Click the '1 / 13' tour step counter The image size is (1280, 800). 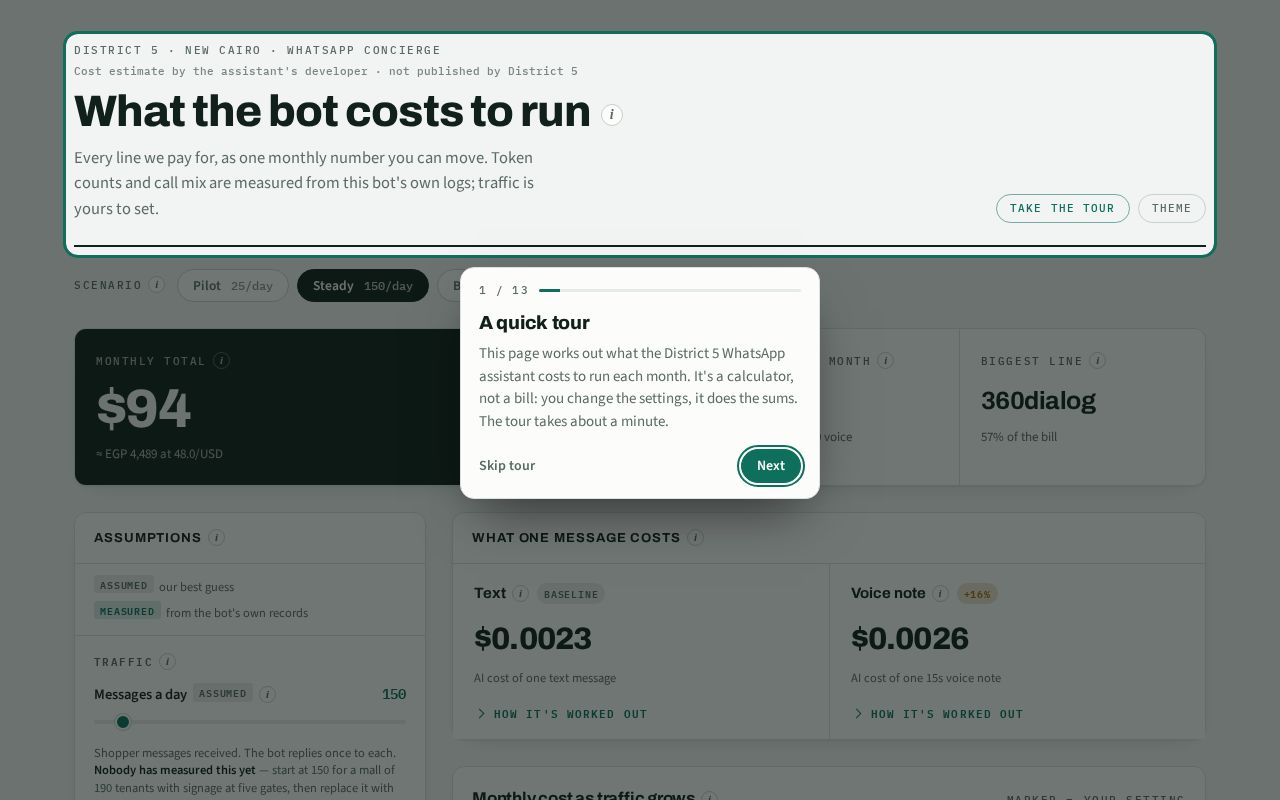tap(504, 290)
